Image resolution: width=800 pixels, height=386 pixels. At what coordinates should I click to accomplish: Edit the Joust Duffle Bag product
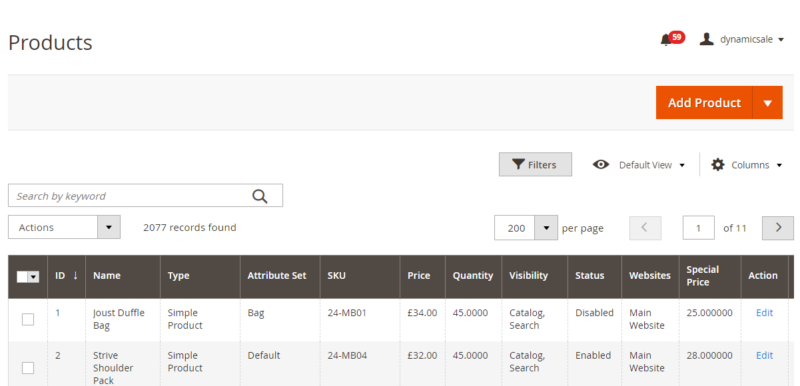[x=764, y=313]
